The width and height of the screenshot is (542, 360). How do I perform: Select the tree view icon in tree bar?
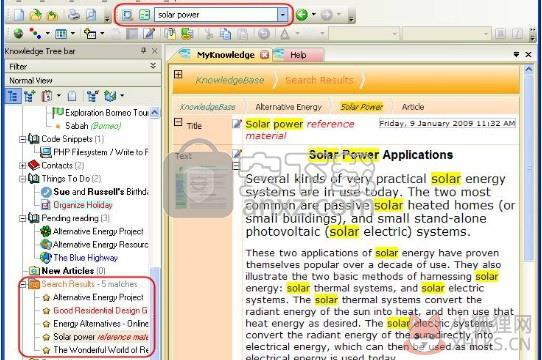tap(13, 96)
